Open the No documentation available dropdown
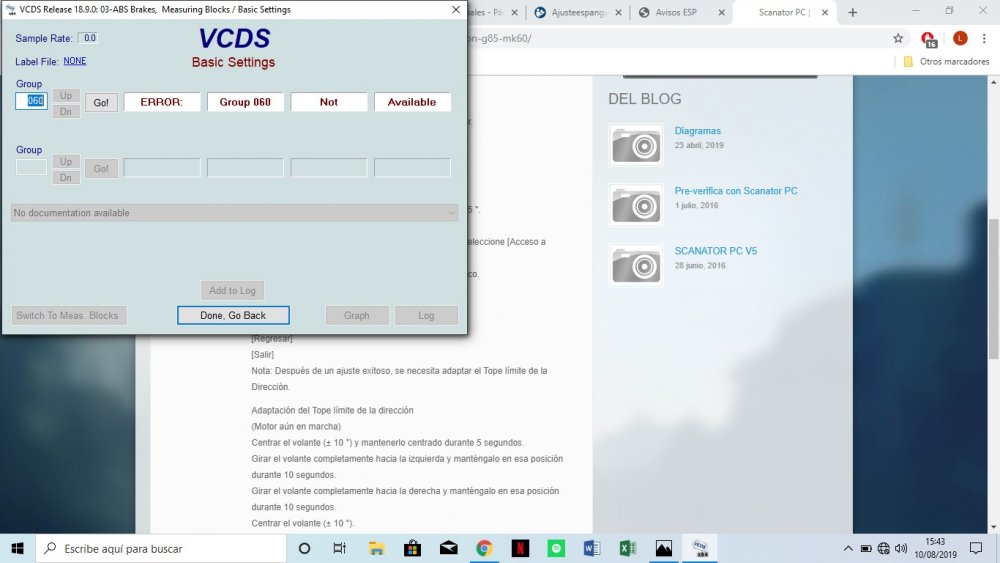The image size is (1000, 563). [234, 213]
